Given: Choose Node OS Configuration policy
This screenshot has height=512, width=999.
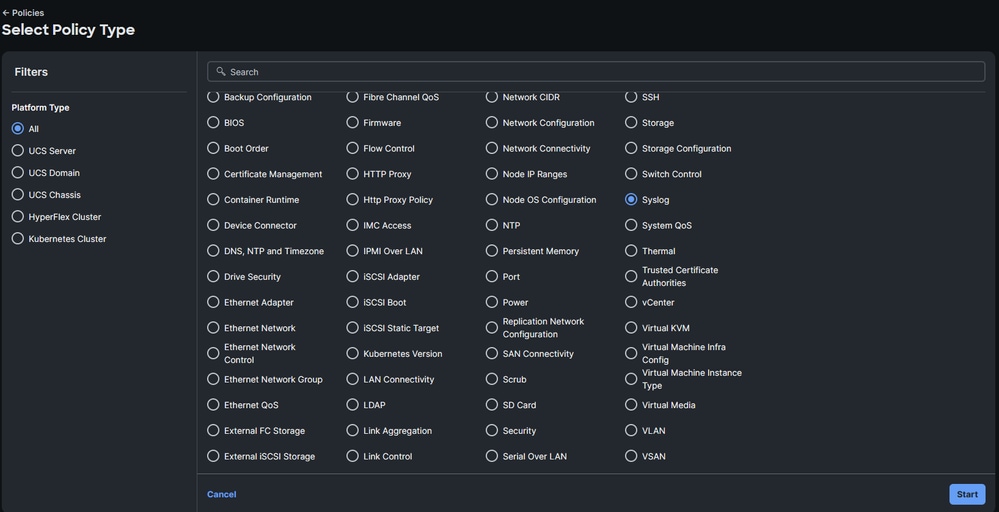Looking at the screenshot, I should click(x=492, y=199).
